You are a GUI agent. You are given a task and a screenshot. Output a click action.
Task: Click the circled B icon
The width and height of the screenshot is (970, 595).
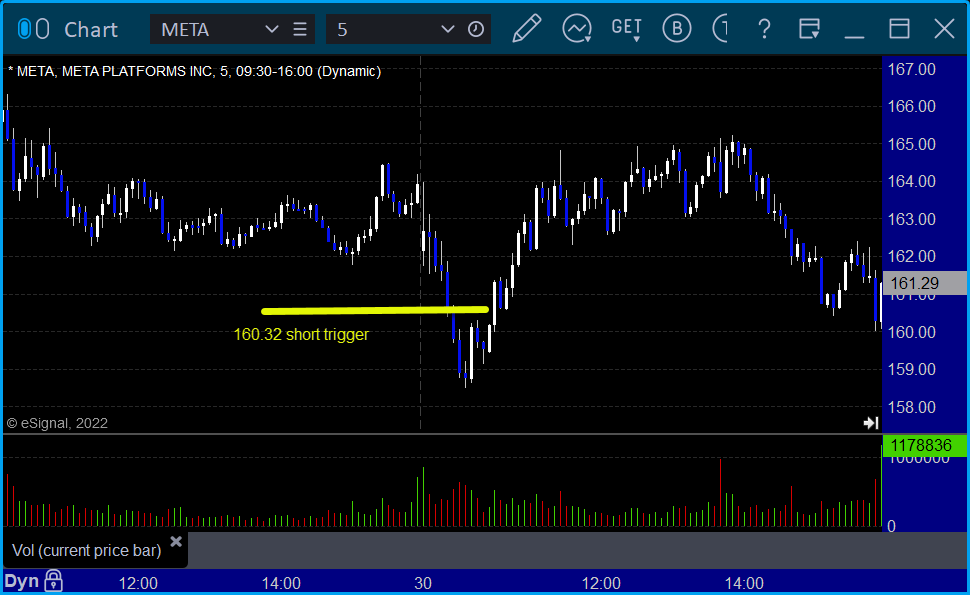pos(677,29)
